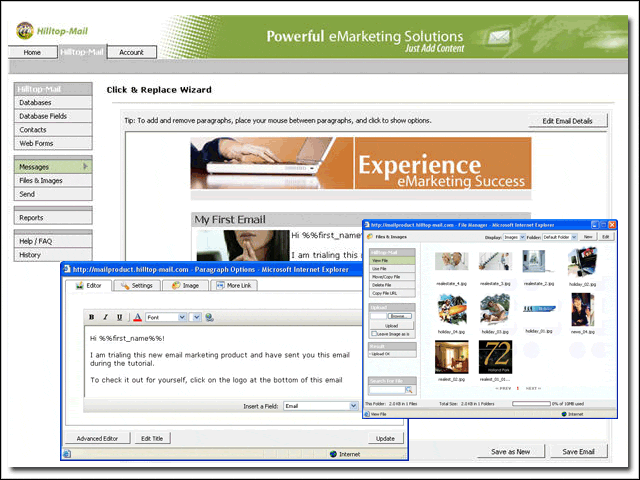Click the magnifier search icon in File Manager
The width and height of the screenshot is (640, 480).
click(x=409, y=390)
